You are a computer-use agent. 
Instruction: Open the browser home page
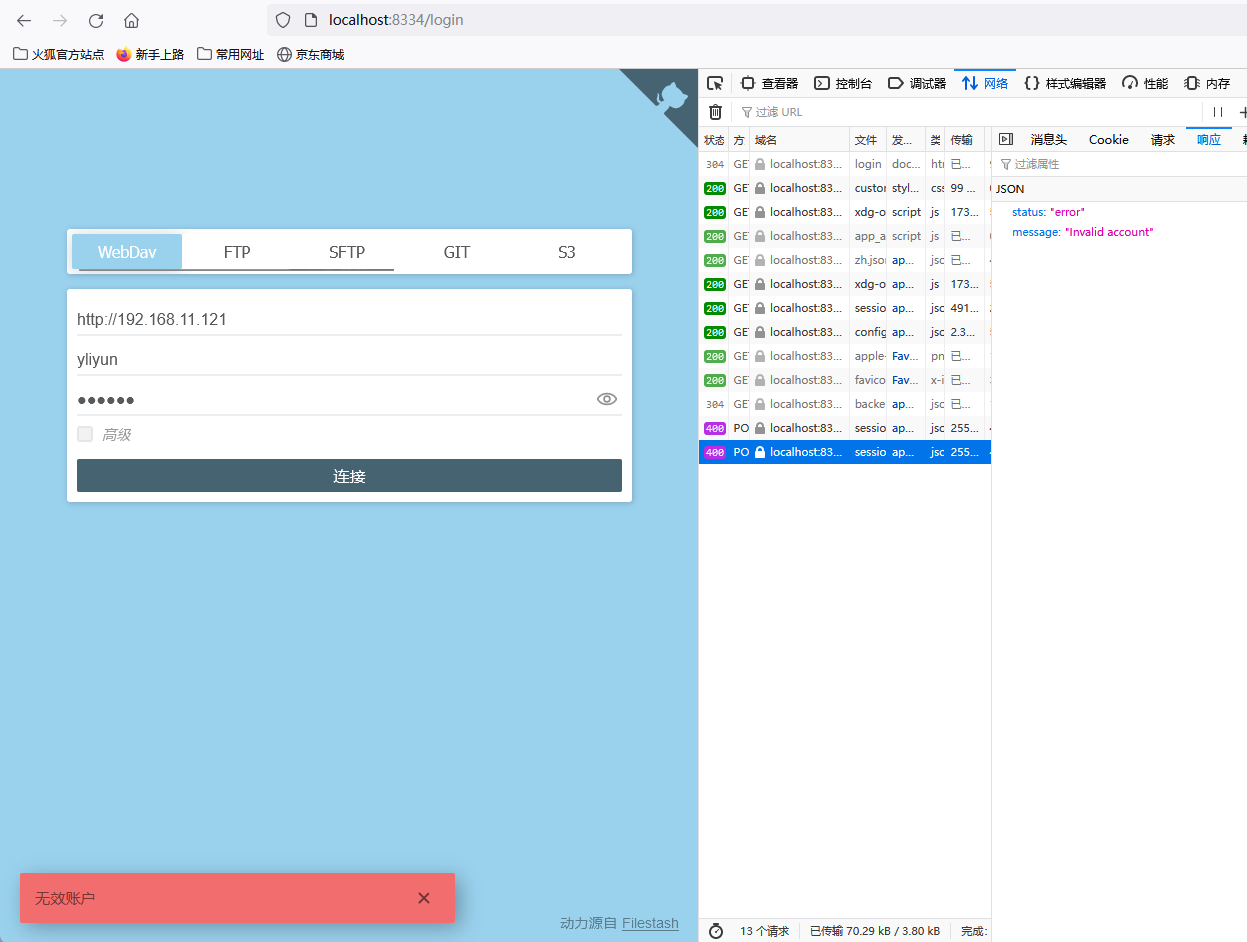coord(131,20)
